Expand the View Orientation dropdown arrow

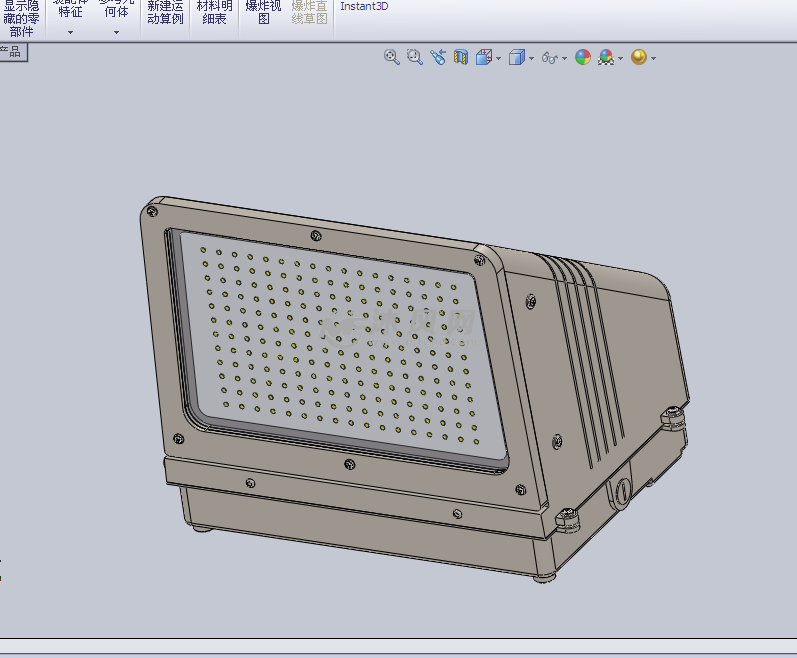point(499,59)
